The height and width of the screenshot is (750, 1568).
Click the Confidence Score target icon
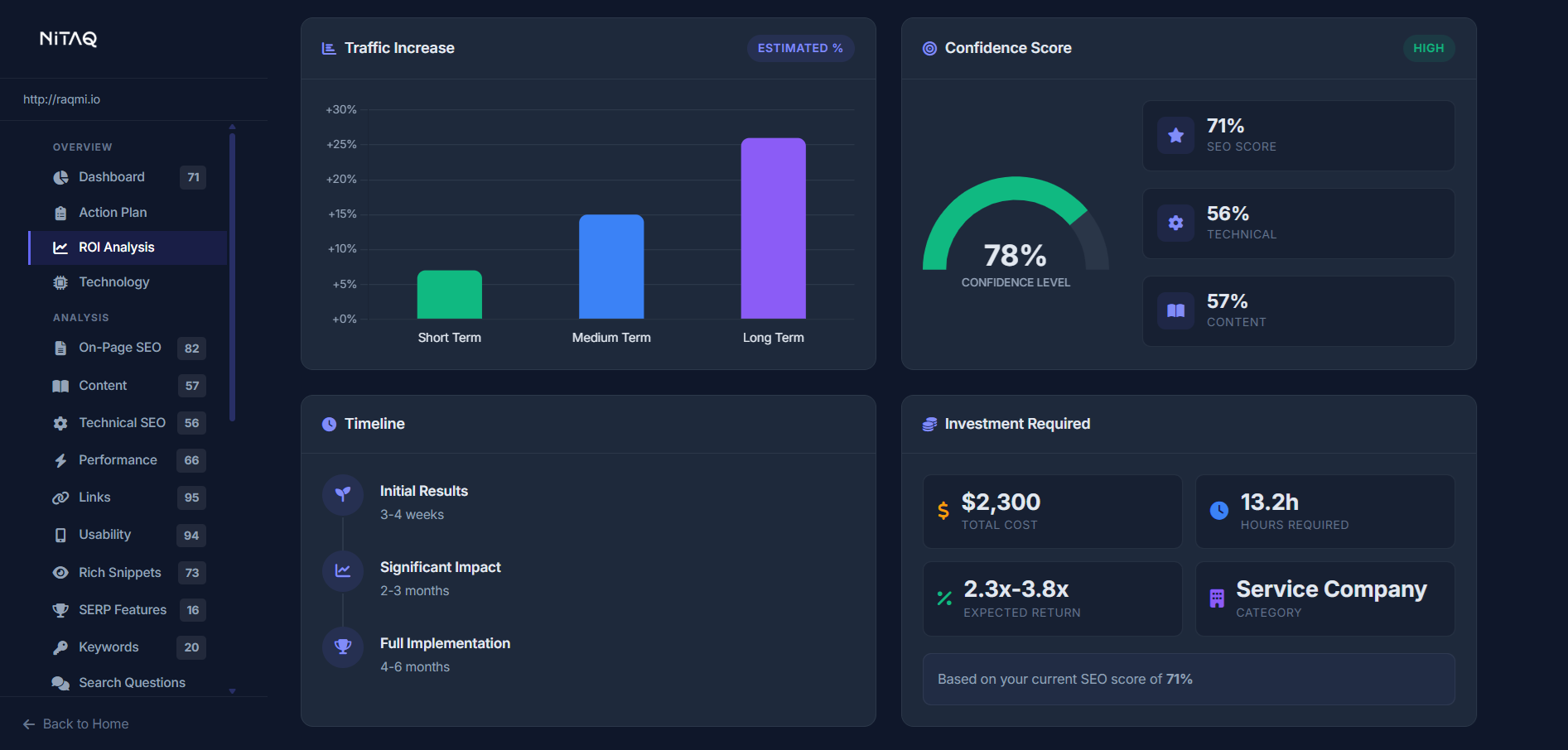pos(929,48)
